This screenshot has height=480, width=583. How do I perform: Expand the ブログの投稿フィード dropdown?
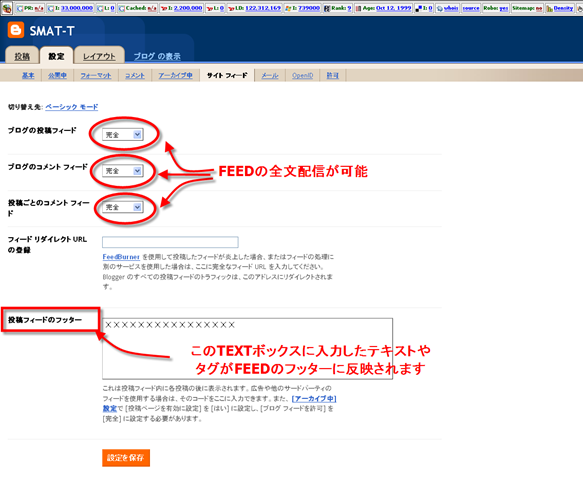click(x=122, y=135)
